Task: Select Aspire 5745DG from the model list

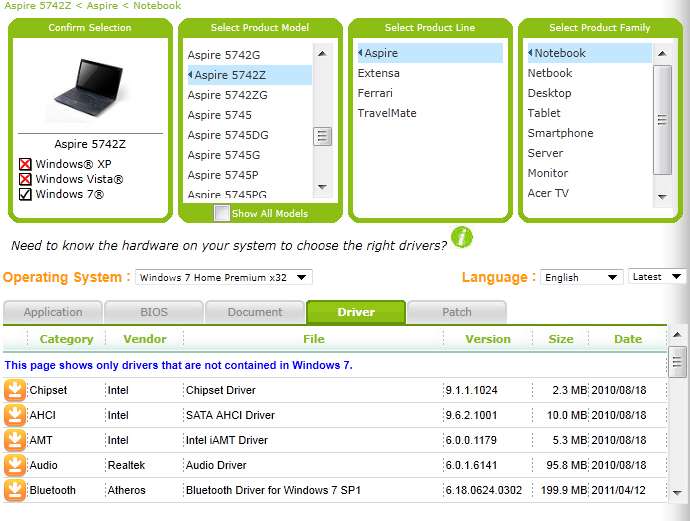Action: coord(228,135)
